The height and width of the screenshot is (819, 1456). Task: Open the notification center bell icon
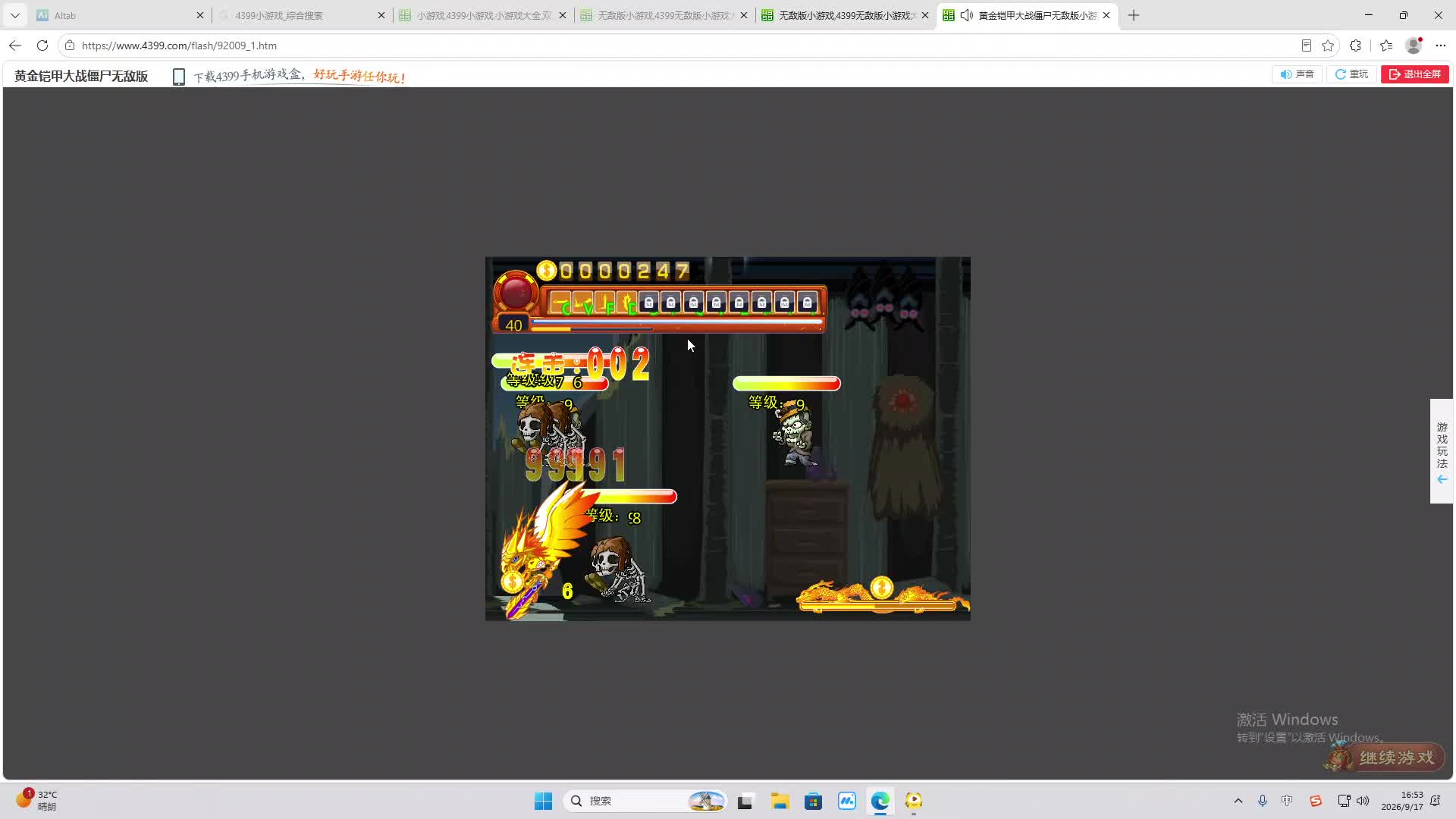pos(1435,801)
